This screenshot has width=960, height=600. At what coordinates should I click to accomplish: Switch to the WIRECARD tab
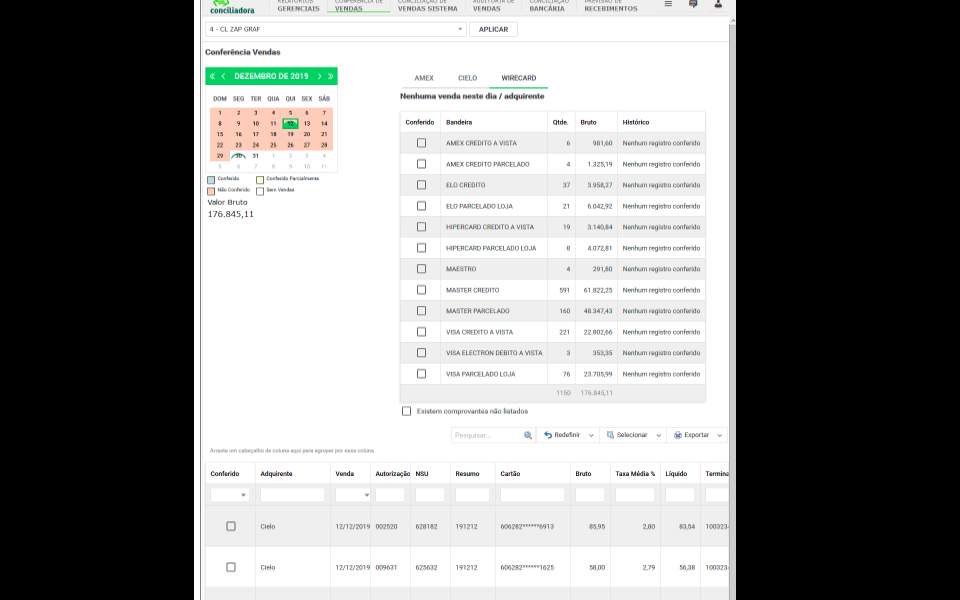(519, 78)
